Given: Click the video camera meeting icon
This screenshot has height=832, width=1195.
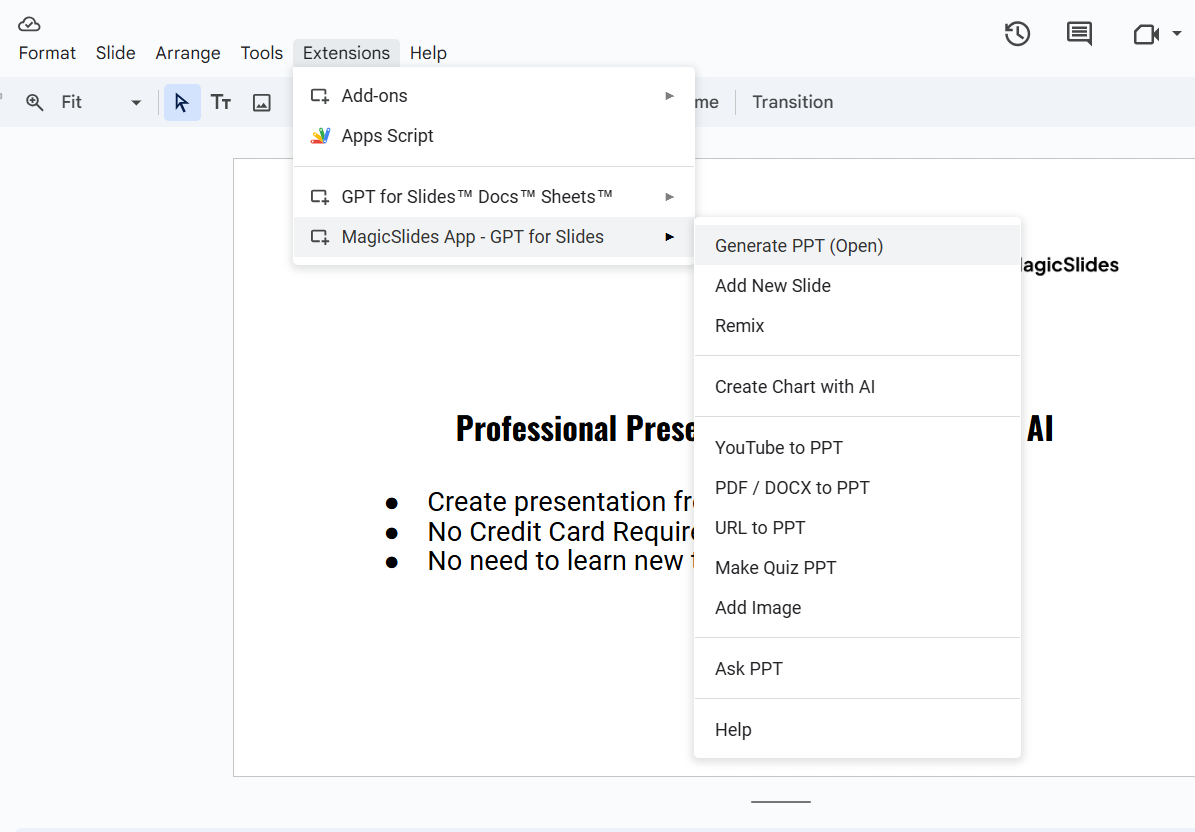Looking at the screenshot, I should (x=1145, y=35).
